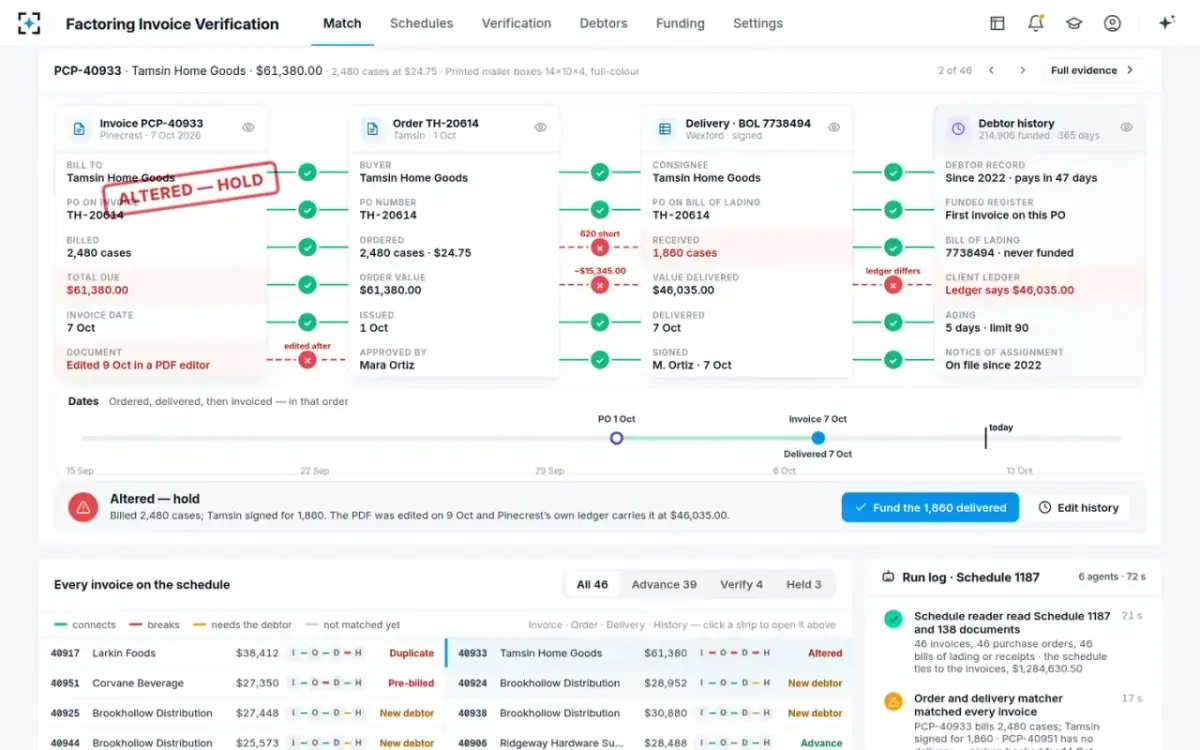1200x750 pixels.
Task: Click the Order TH-20614 document icon
Action: click(x=372, y=129)
